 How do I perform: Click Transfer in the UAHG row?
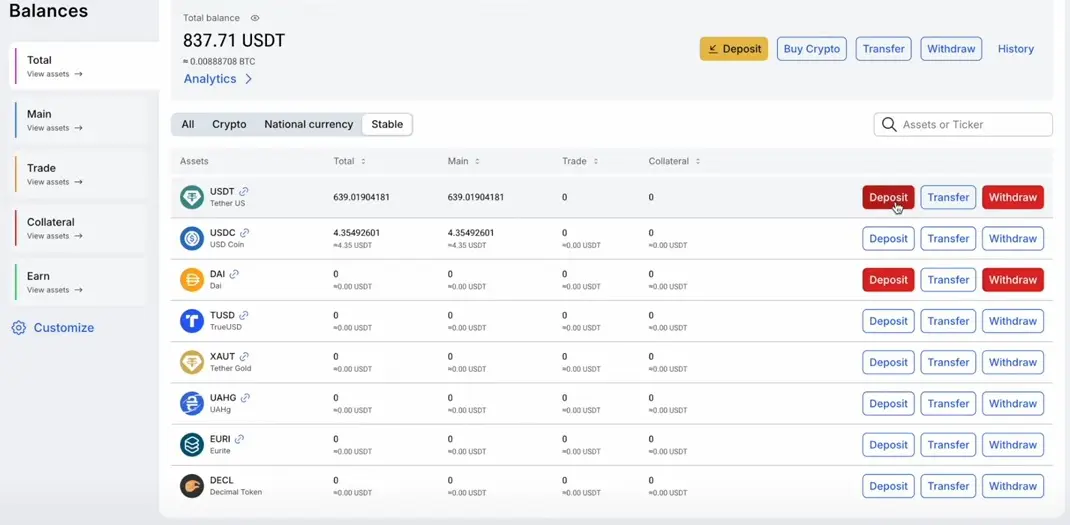949,403
